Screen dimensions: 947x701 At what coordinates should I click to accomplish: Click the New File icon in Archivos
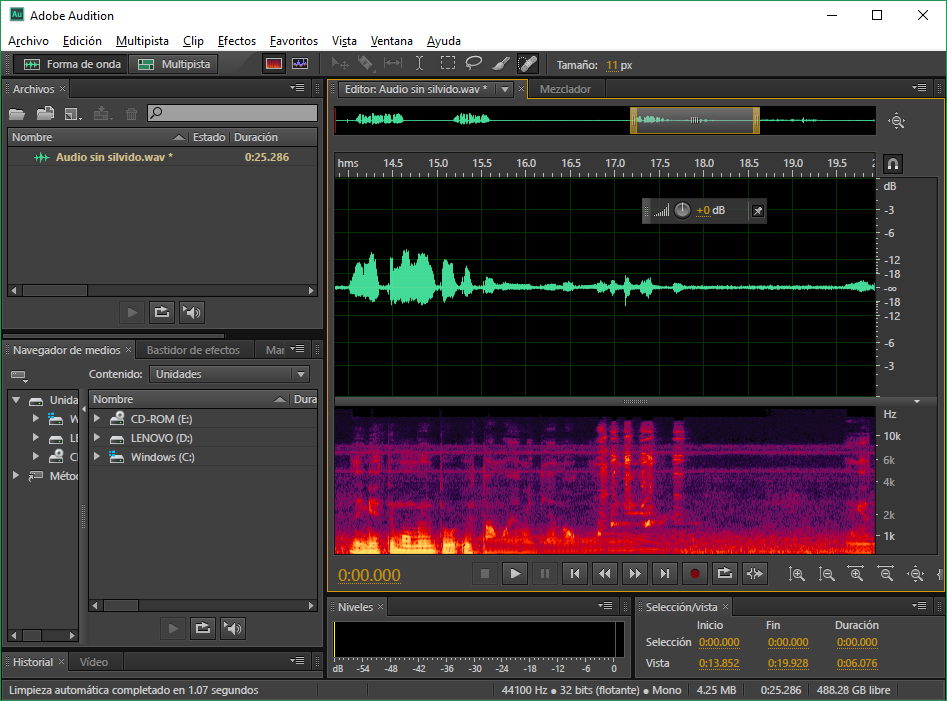72,114
